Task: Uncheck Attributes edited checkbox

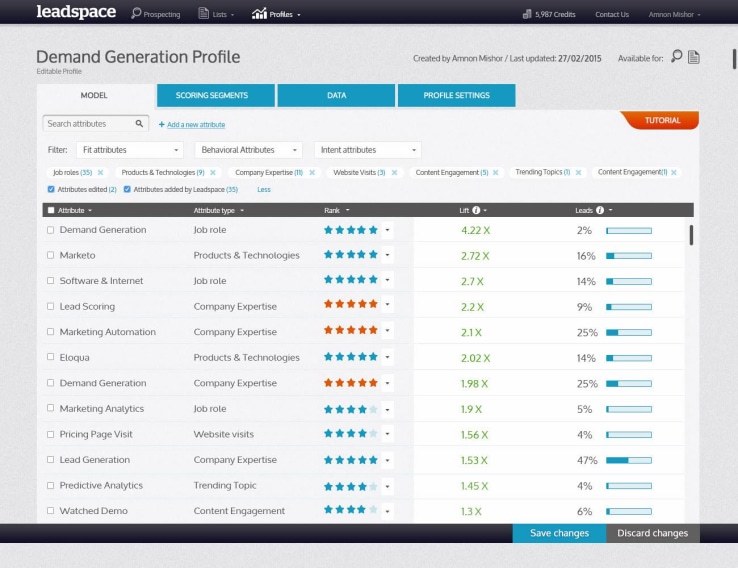Action: [x=51, y=189]
